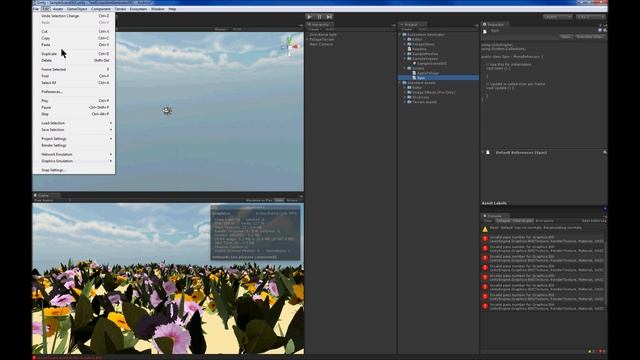Viewport: 640px width, 360px height.
Task: Click the scene orientation gizmo
Action: click(290, 46)
